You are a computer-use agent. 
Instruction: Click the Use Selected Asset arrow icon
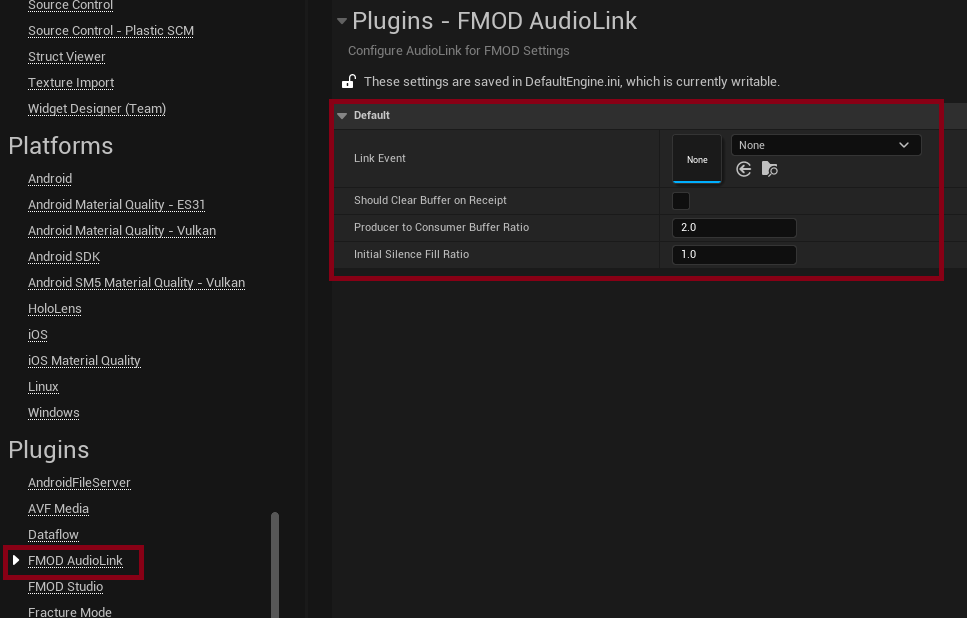743,169
